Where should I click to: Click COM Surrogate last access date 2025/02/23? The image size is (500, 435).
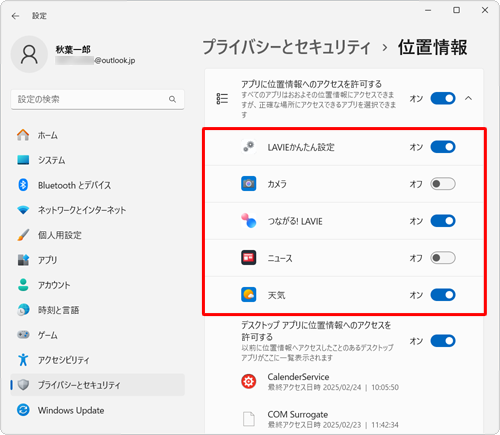pyautogui.click(x=342, y=425)
